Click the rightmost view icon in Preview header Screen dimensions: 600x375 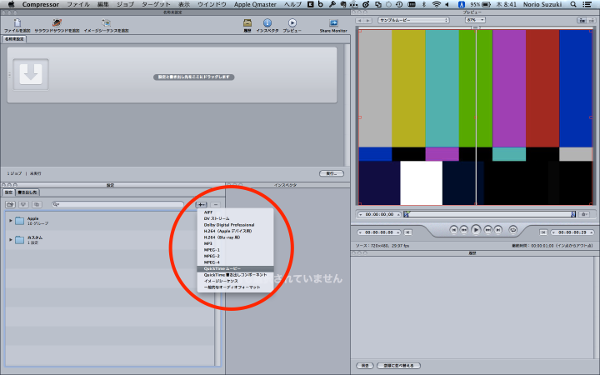[591, 20]
